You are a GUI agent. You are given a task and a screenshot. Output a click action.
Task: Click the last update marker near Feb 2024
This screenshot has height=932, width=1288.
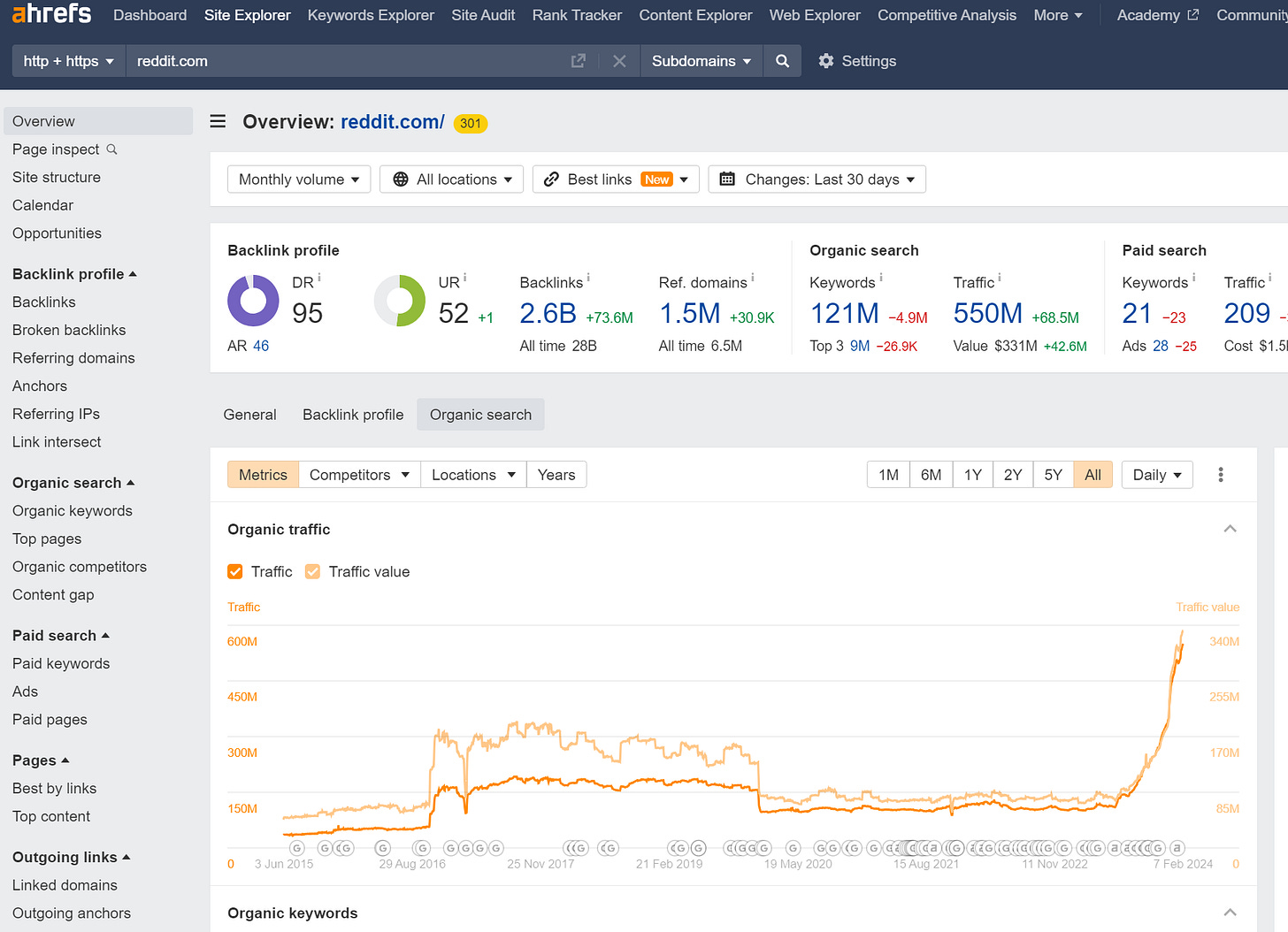(x=1177, y=848)
